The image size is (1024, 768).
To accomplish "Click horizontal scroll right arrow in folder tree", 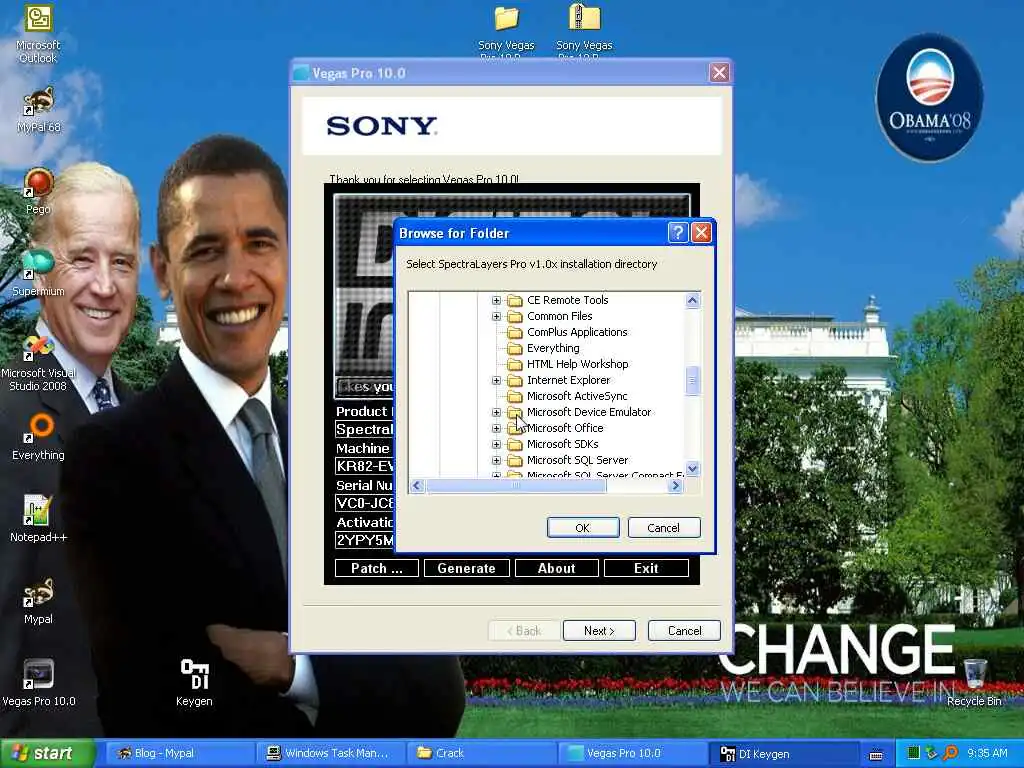I will [x=676, y=486].
